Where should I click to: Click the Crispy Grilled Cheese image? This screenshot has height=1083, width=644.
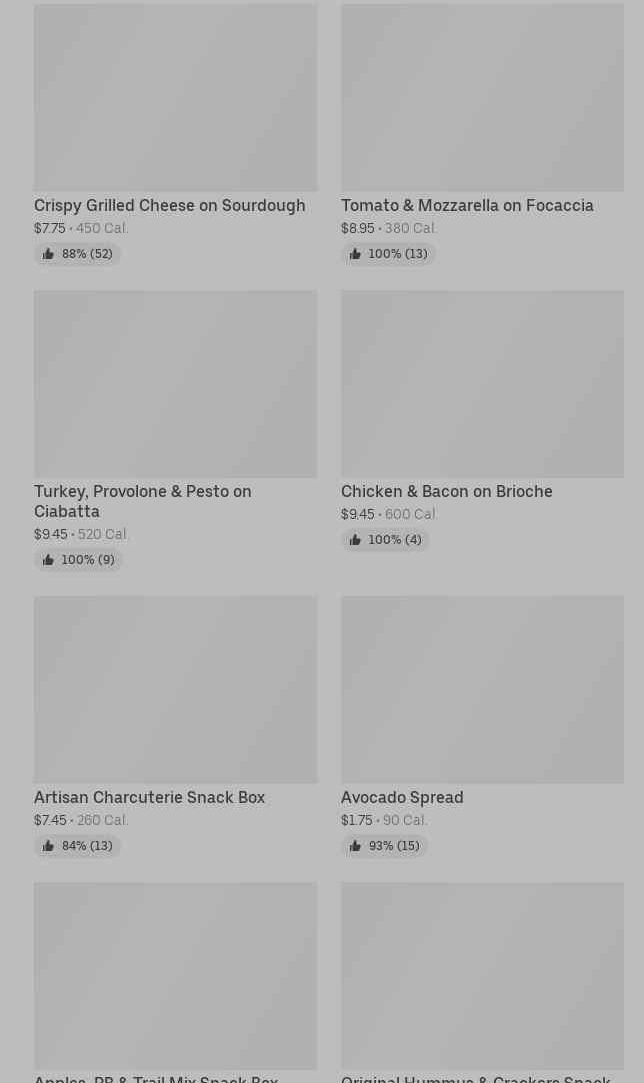(x=175, y=97)
